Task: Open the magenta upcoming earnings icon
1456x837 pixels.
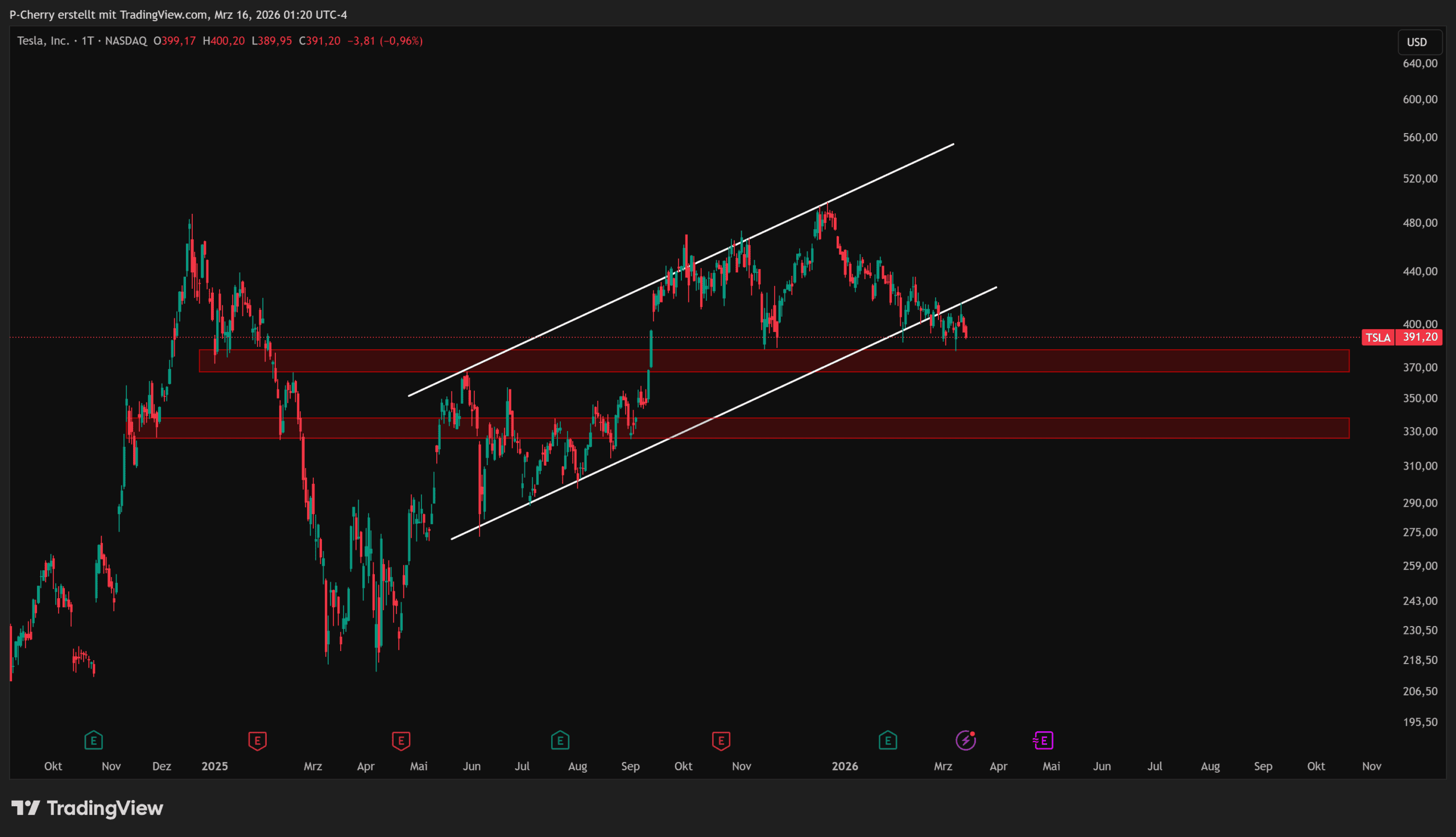Action: pyautogui.click(x=1043, y=740)
